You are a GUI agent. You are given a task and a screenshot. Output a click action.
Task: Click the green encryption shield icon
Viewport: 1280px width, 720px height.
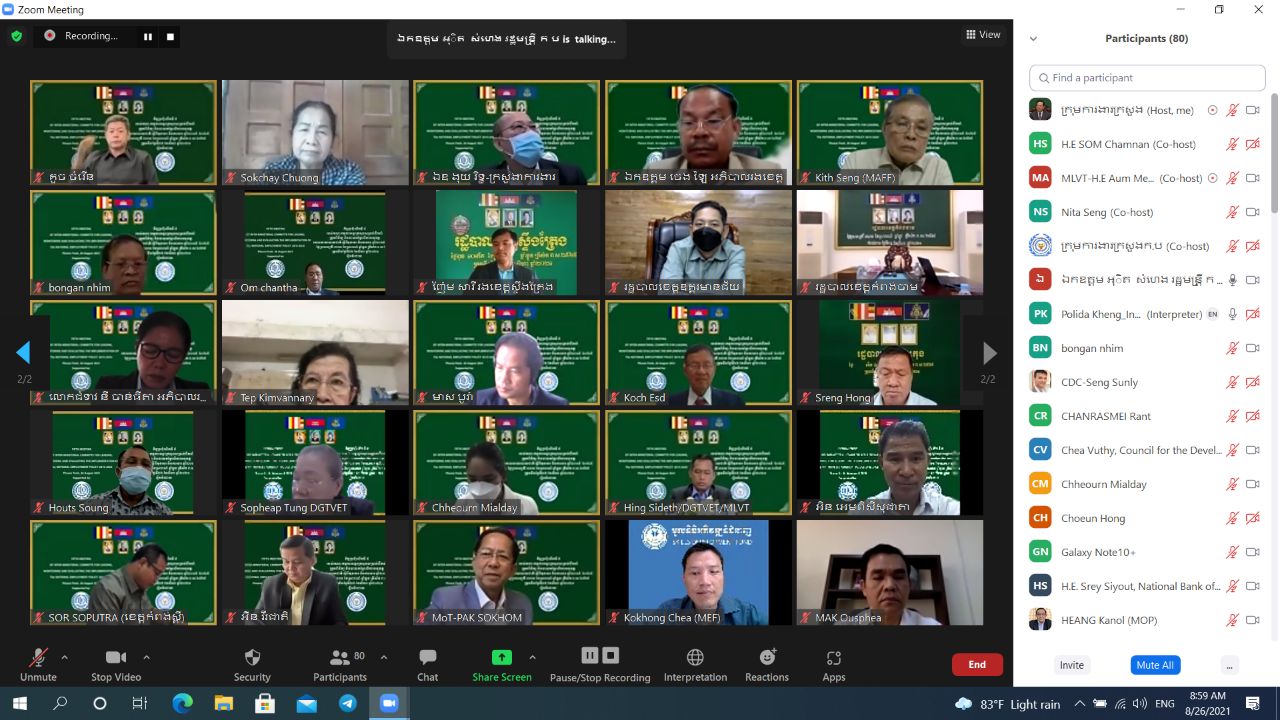[16, 36]
